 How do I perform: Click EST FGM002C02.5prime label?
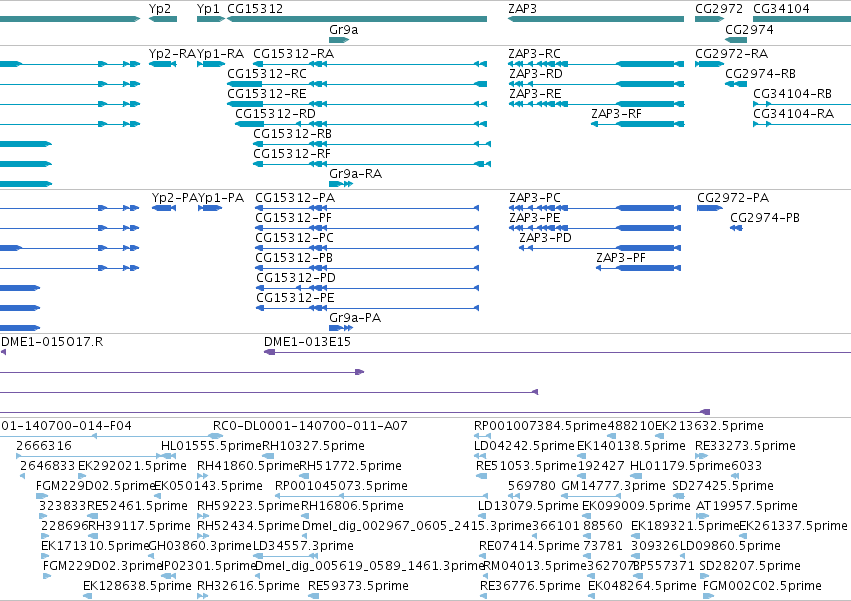point(762,586)
